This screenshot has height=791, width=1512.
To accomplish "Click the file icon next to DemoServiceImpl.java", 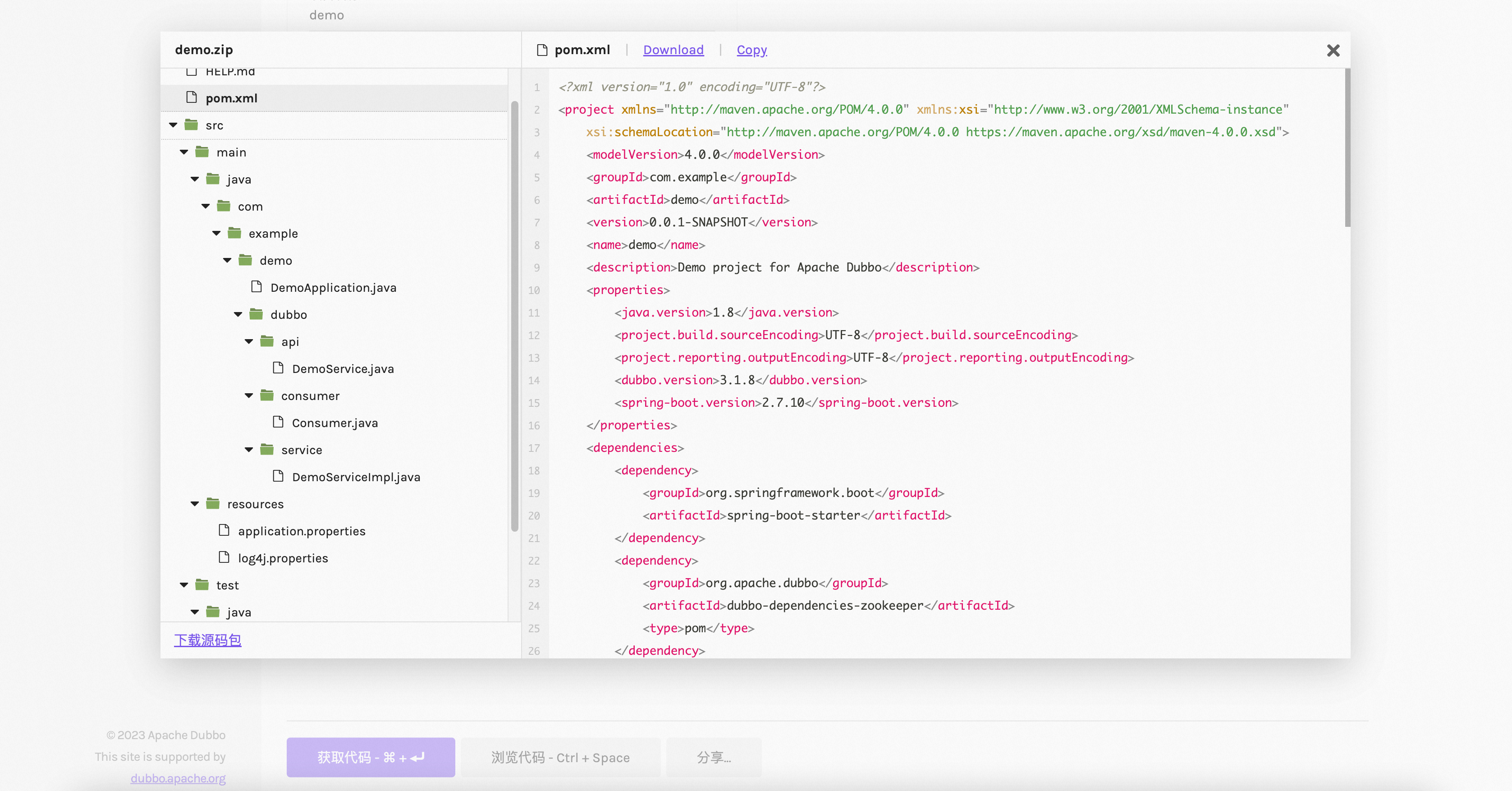I will coord(278,476).
